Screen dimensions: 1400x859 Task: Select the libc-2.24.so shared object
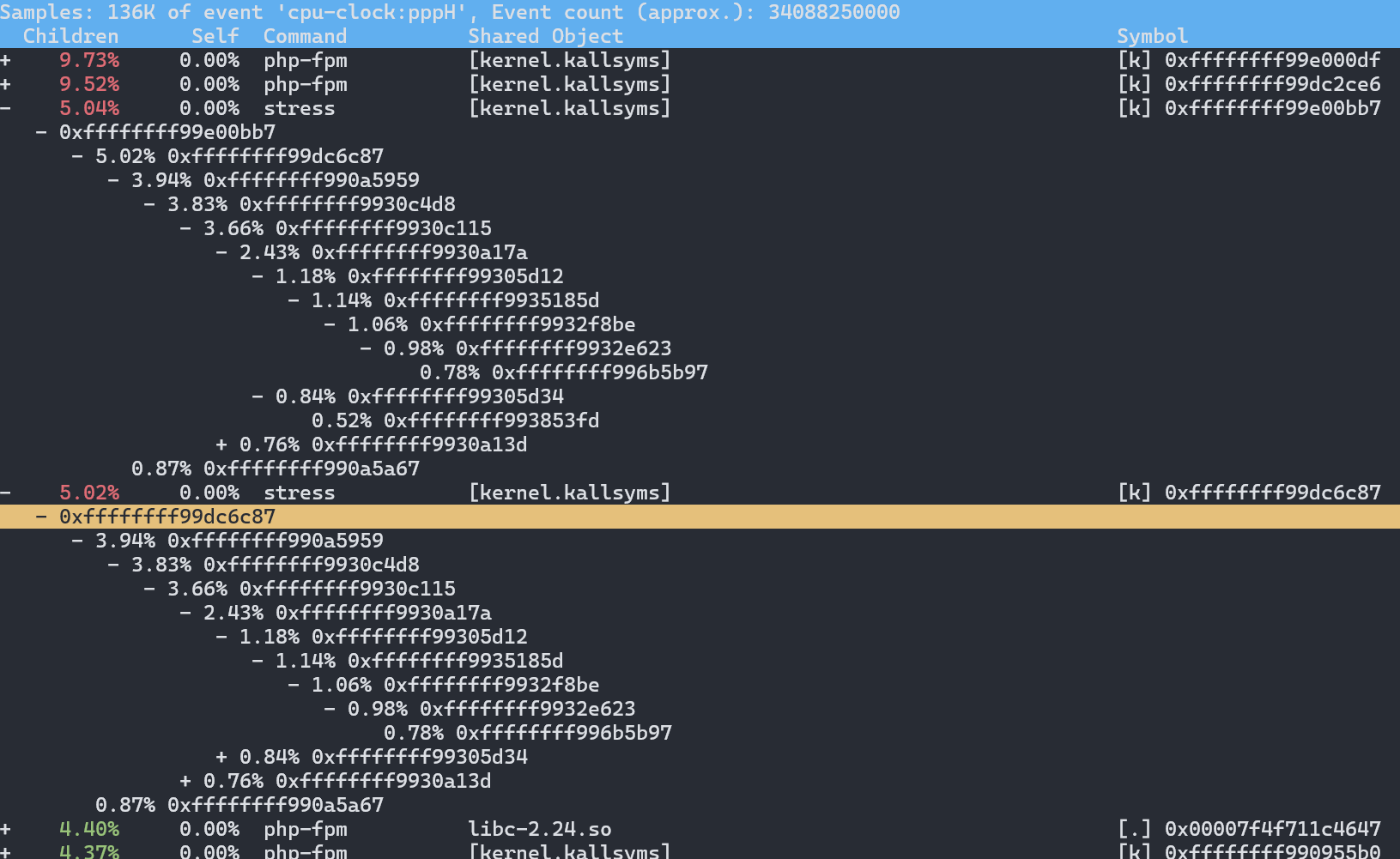click(540, 829)
